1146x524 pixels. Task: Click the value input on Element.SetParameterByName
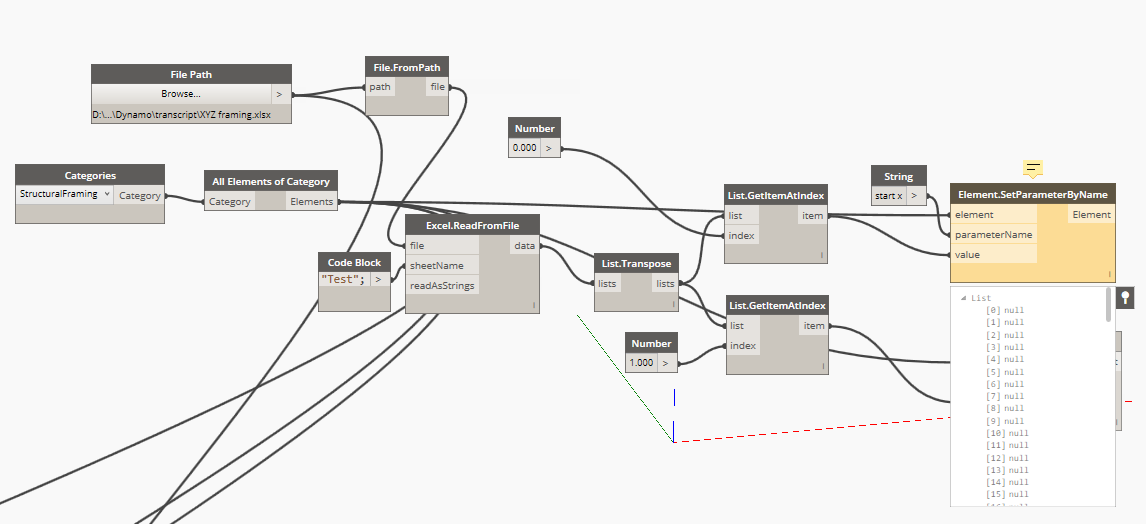(x=993, y=254)
